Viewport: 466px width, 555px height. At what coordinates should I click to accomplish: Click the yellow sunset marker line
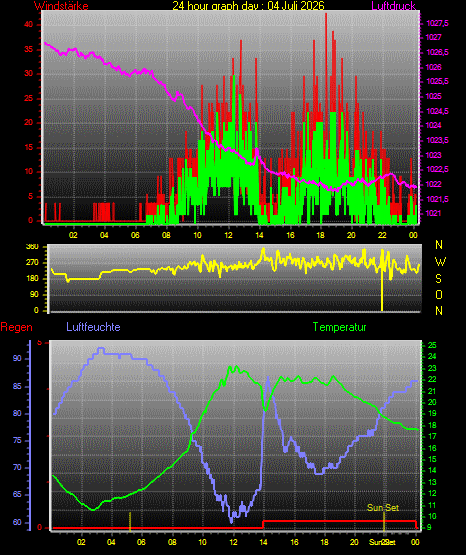coord(384,521)
